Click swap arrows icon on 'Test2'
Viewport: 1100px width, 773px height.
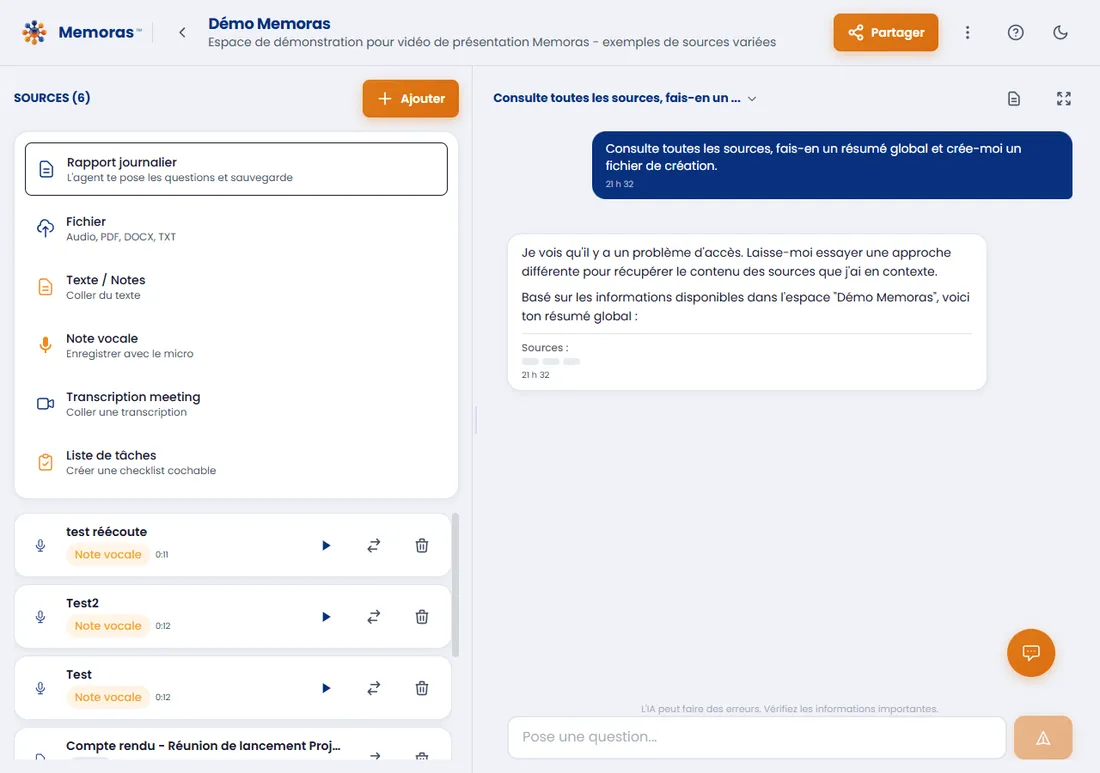pos(374,617)
